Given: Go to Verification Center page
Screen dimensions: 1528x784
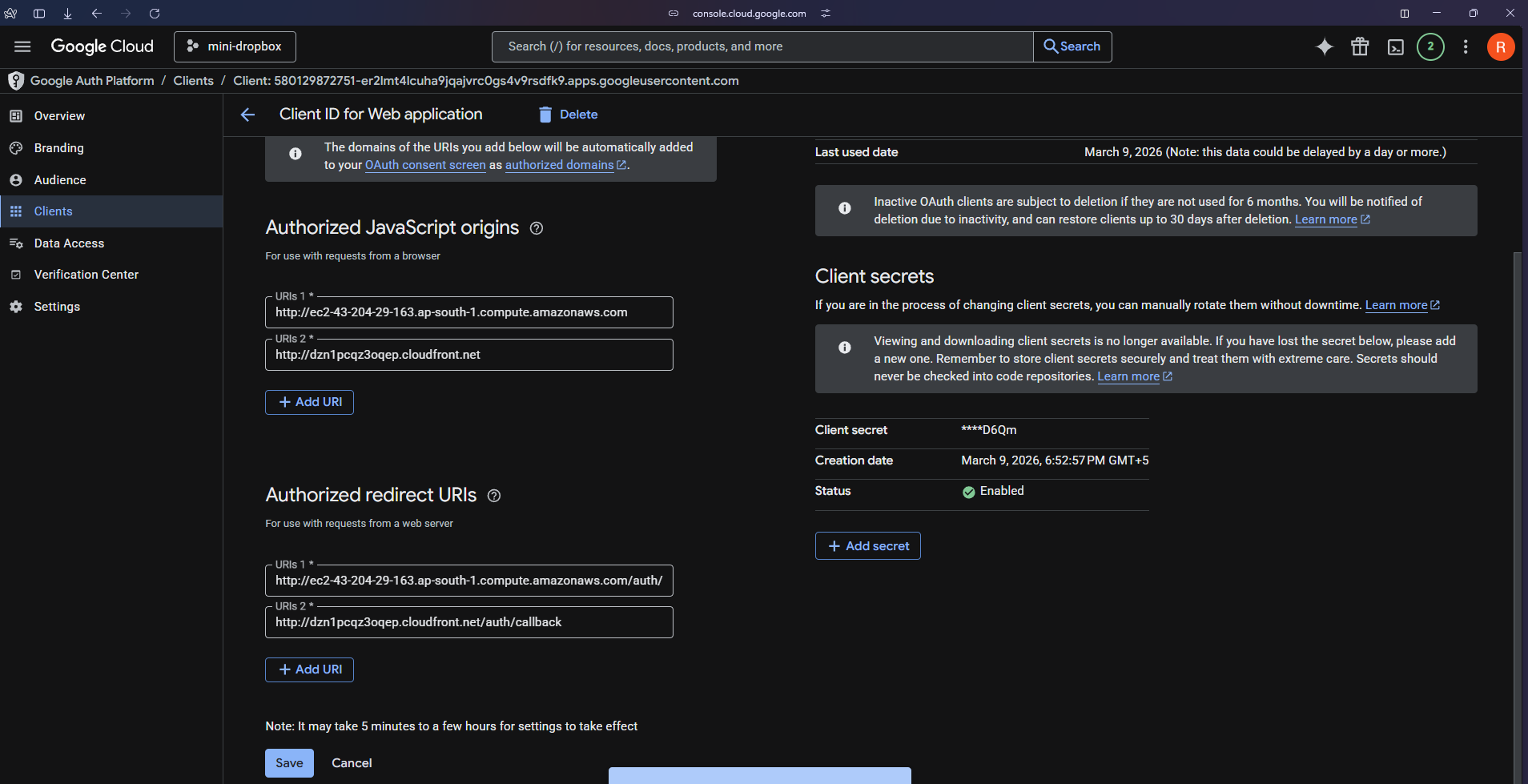Looking at the screenshot, I should click(x=86, y=275).
